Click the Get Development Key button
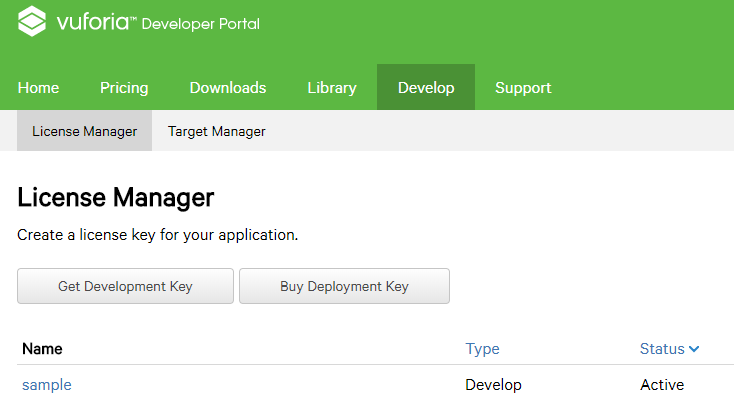 tap(125, 286)
